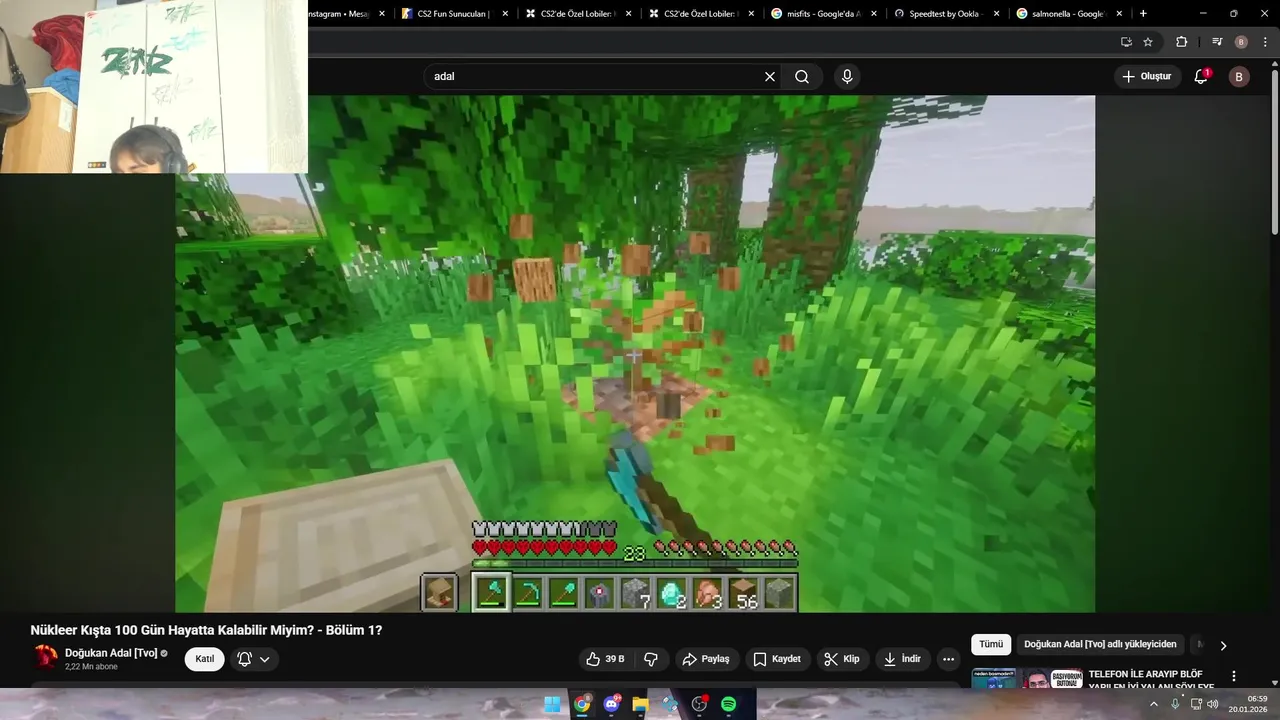The image size is (1280, 720).
Task: Click the 'Oluştur' create button
Action: (x=1147, y=76)
